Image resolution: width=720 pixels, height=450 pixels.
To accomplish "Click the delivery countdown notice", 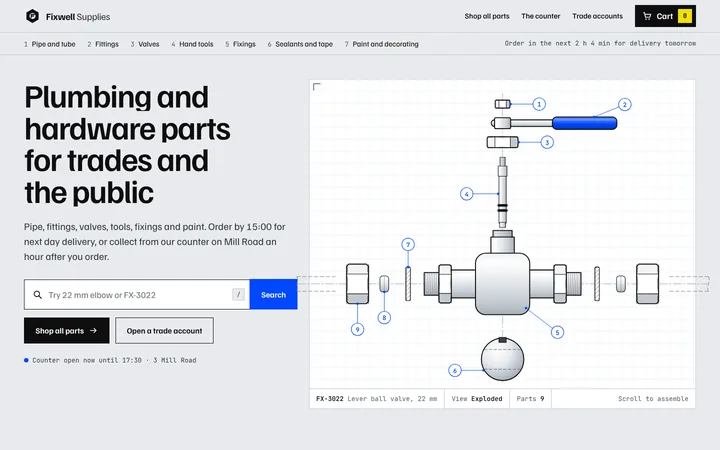I will [x=600, y=43].
